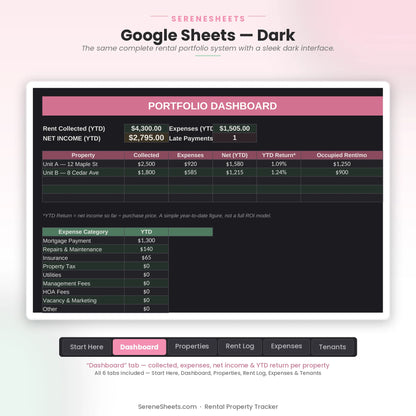
Task: Click the YTD header in expense table
Action: click(146, 232)
